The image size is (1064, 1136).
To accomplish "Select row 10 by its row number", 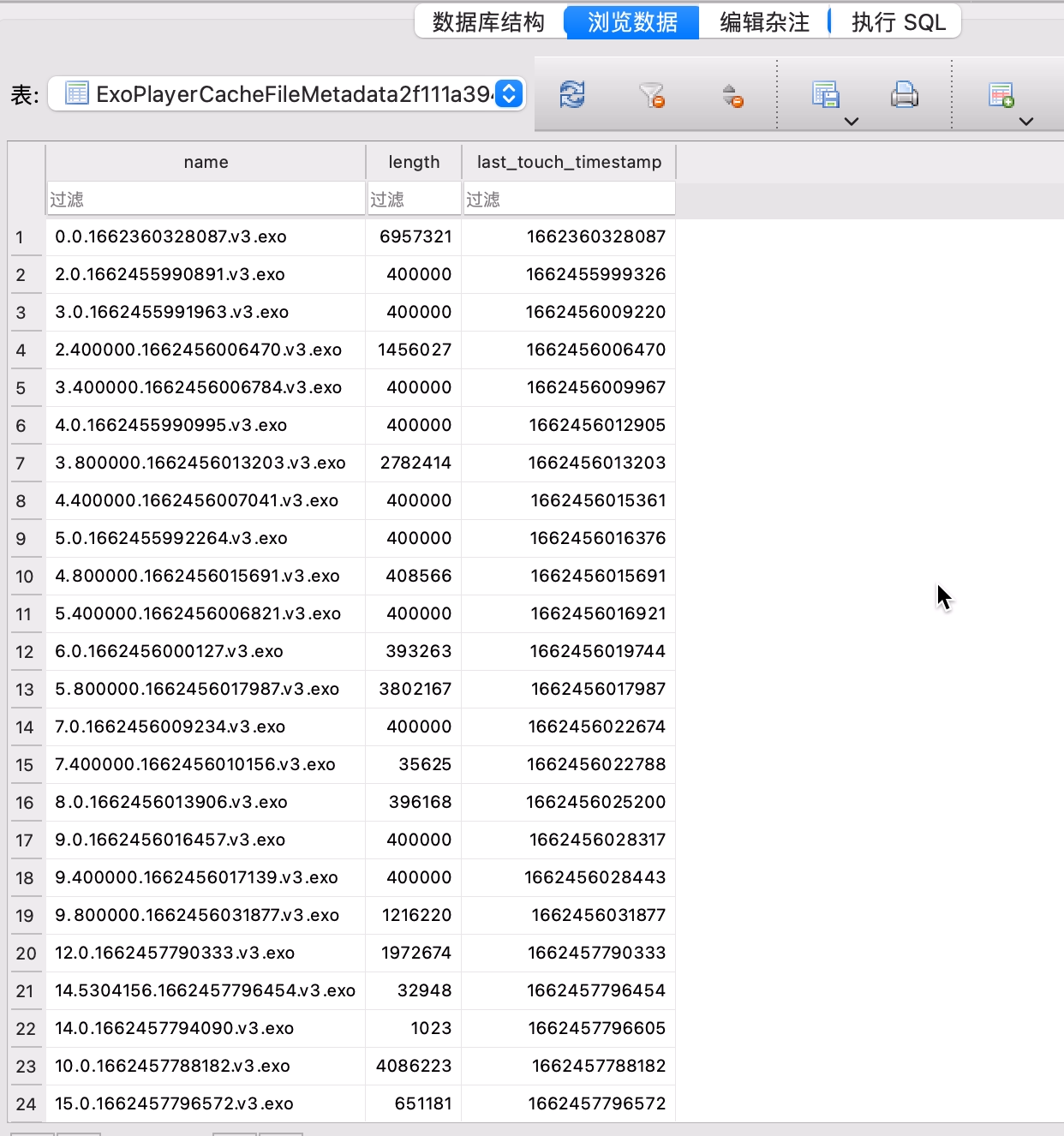I will tap(25, 577).
